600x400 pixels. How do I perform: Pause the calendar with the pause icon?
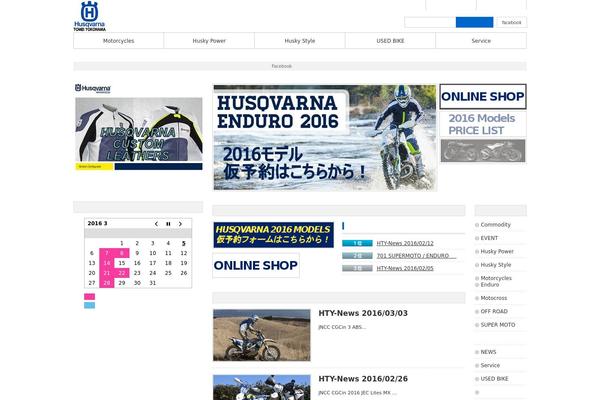pos(168,224)
